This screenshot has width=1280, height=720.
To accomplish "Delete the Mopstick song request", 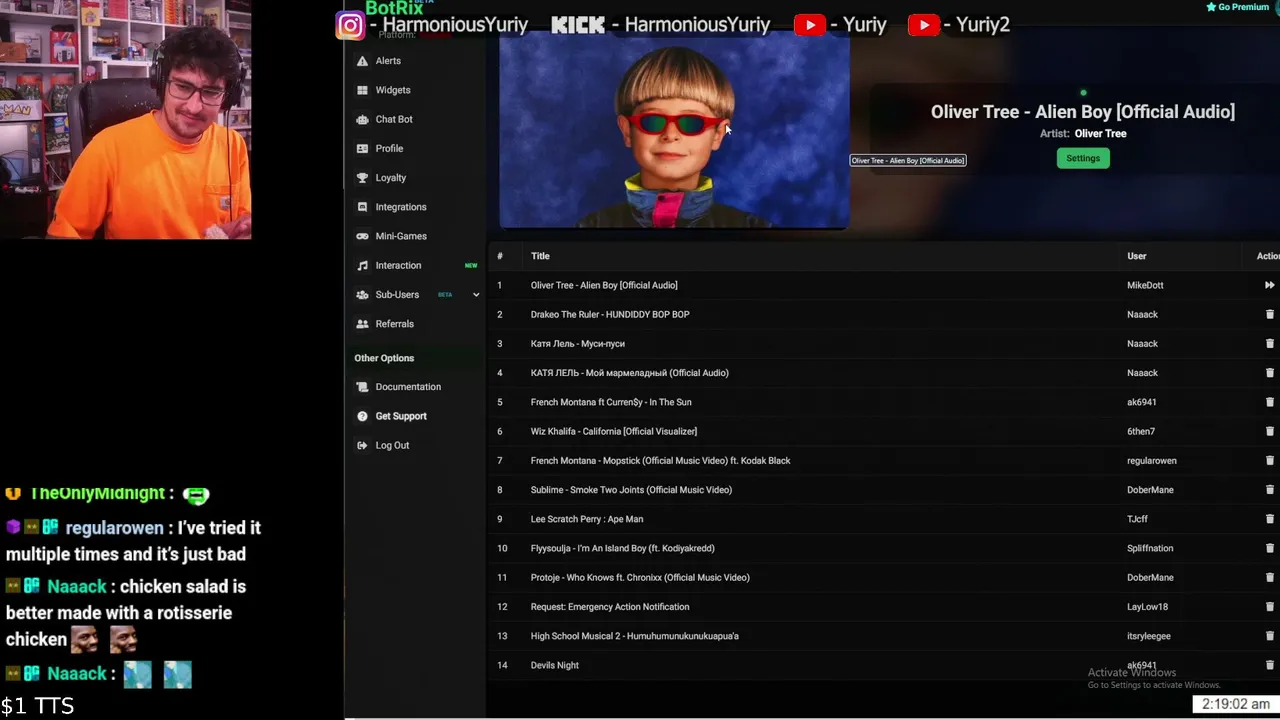I will click(1270, 460).
